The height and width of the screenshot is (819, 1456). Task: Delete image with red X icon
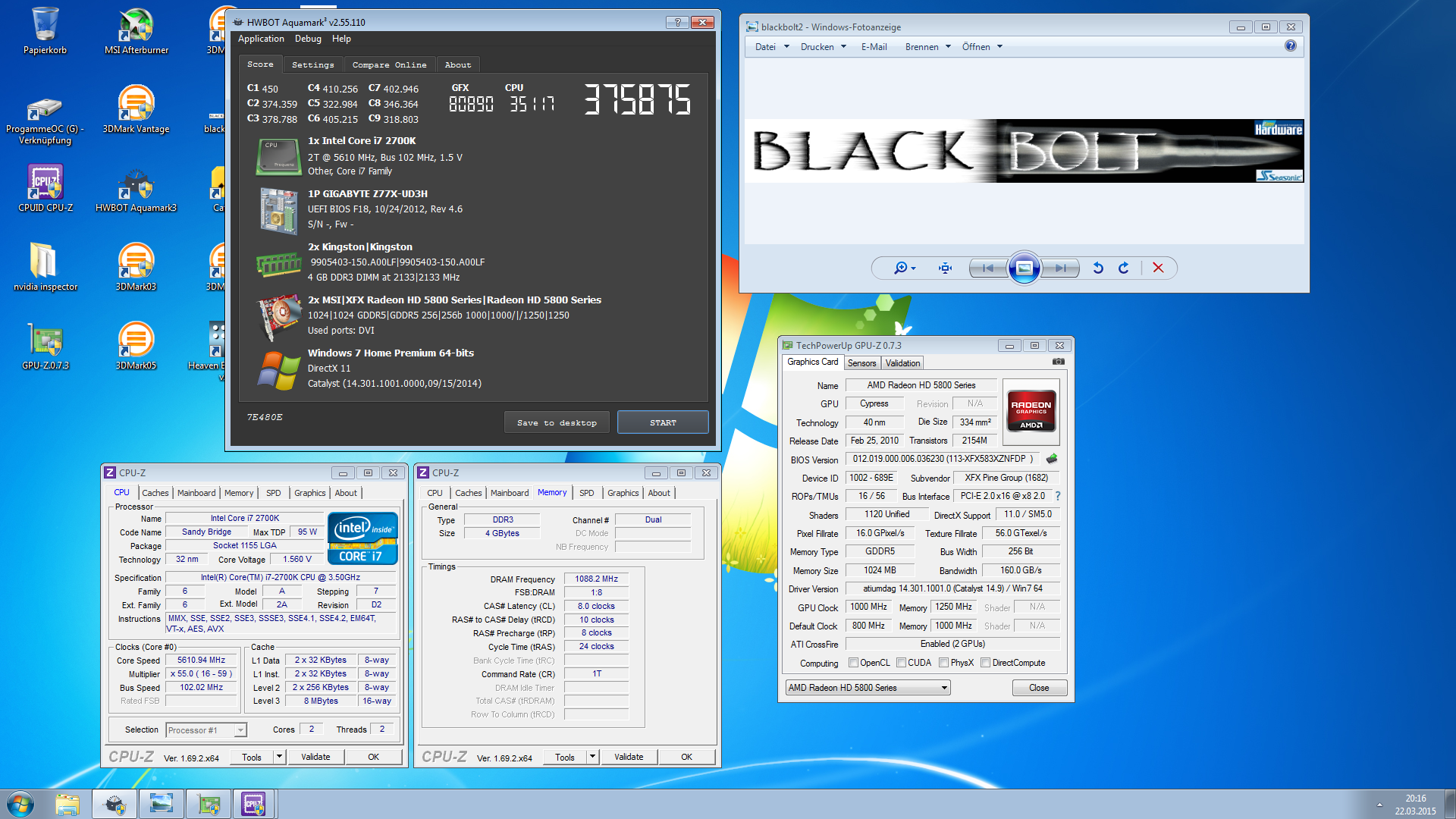1158,268
